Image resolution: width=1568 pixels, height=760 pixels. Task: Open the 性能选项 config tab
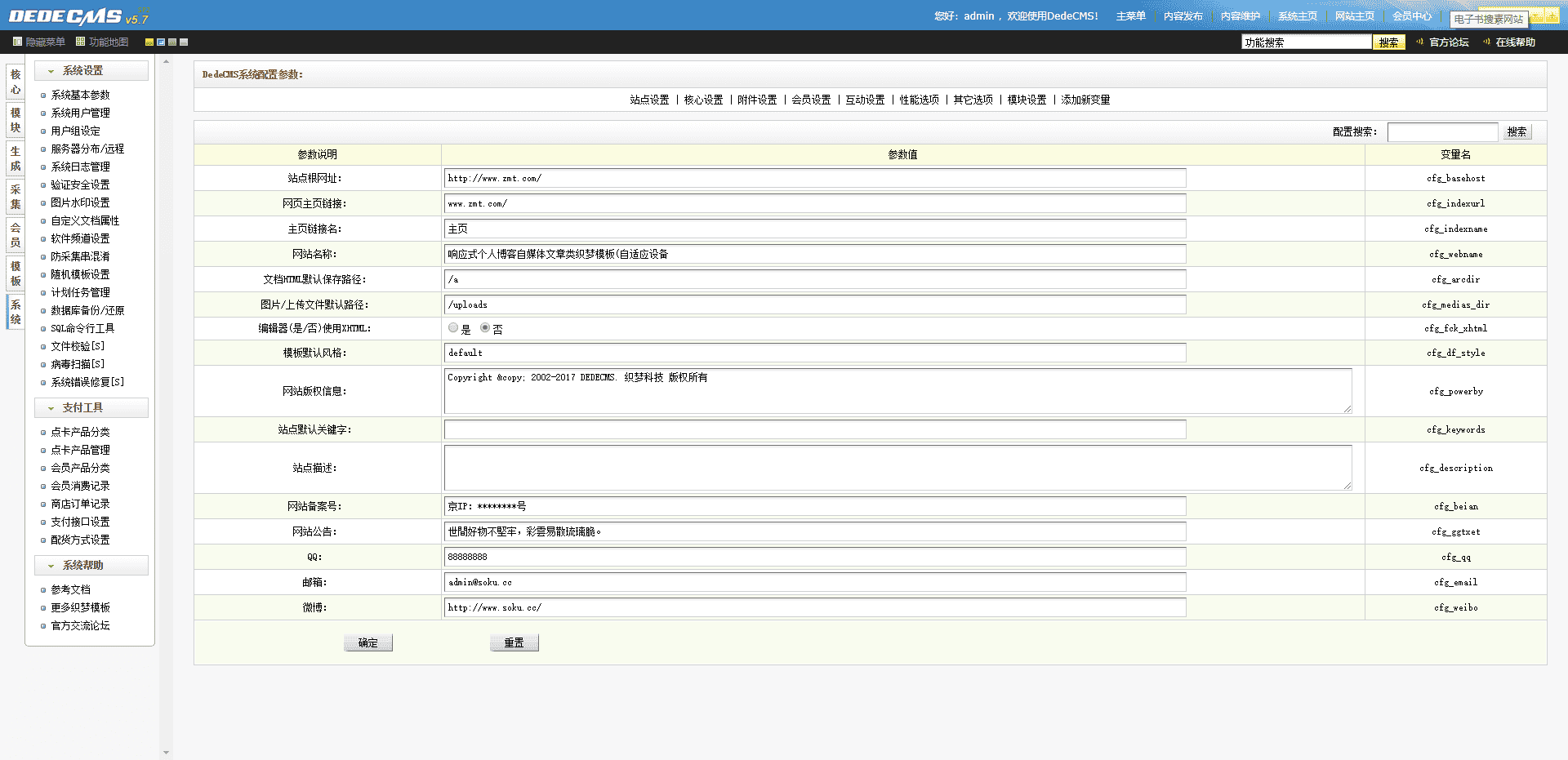(920, 100)
